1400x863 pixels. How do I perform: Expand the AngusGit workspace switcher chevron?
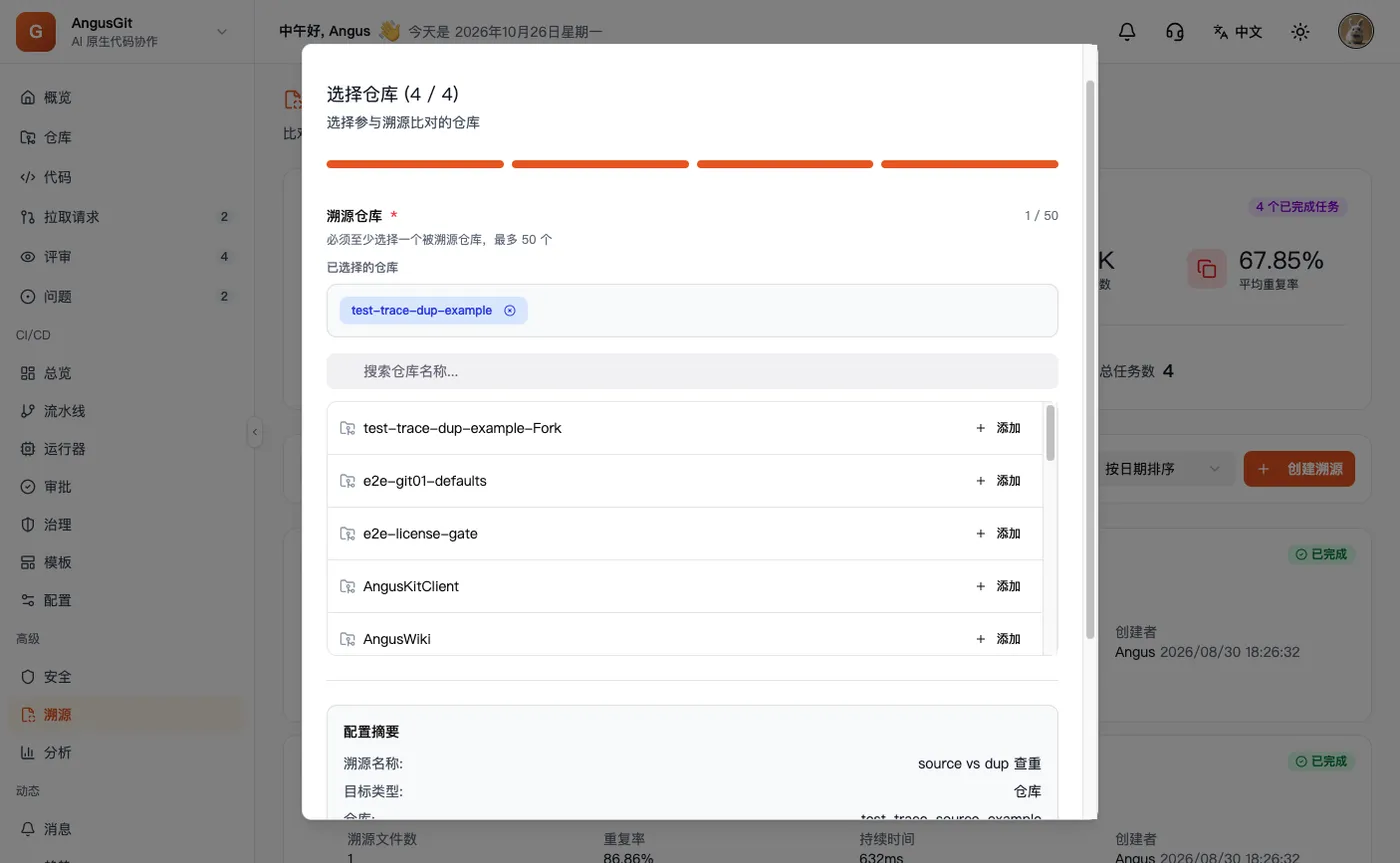coord(222,32)
